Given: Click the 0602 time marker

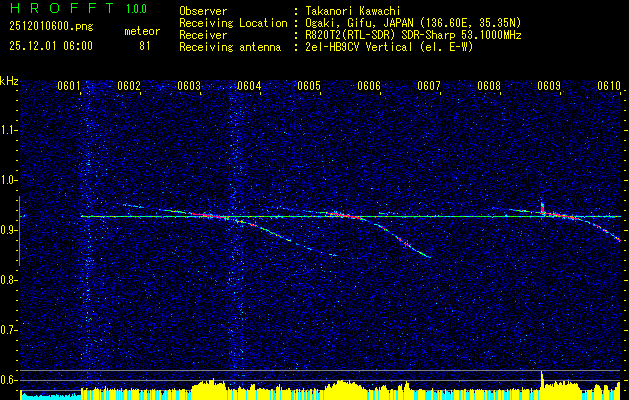Looking at the screenshot, I should coord(129,86).
